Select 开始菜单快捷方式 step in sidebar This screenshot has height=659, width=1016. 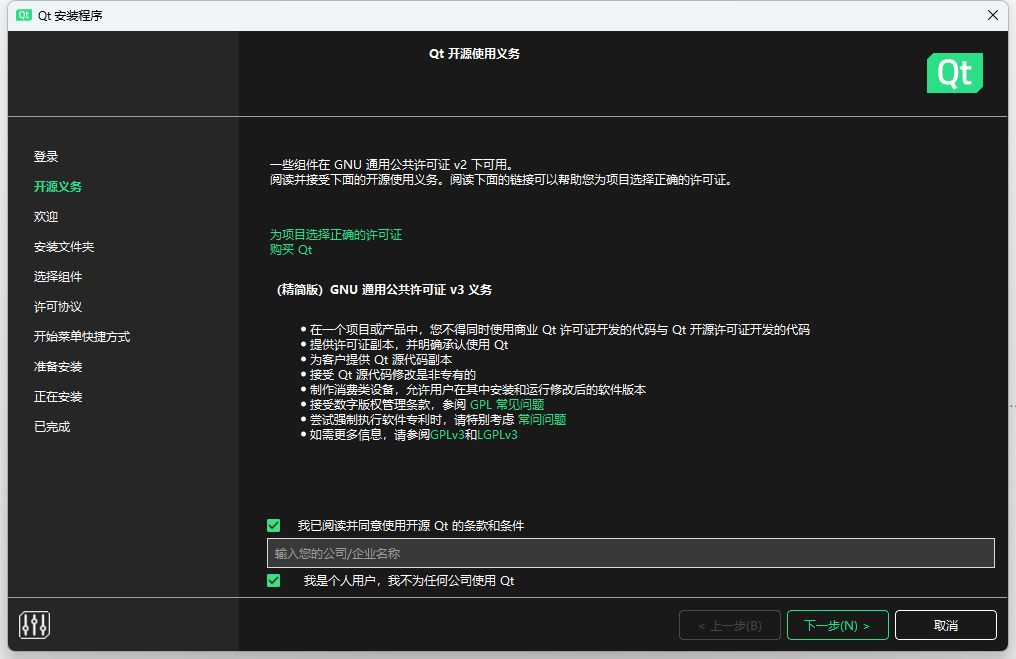coord(82,336)
